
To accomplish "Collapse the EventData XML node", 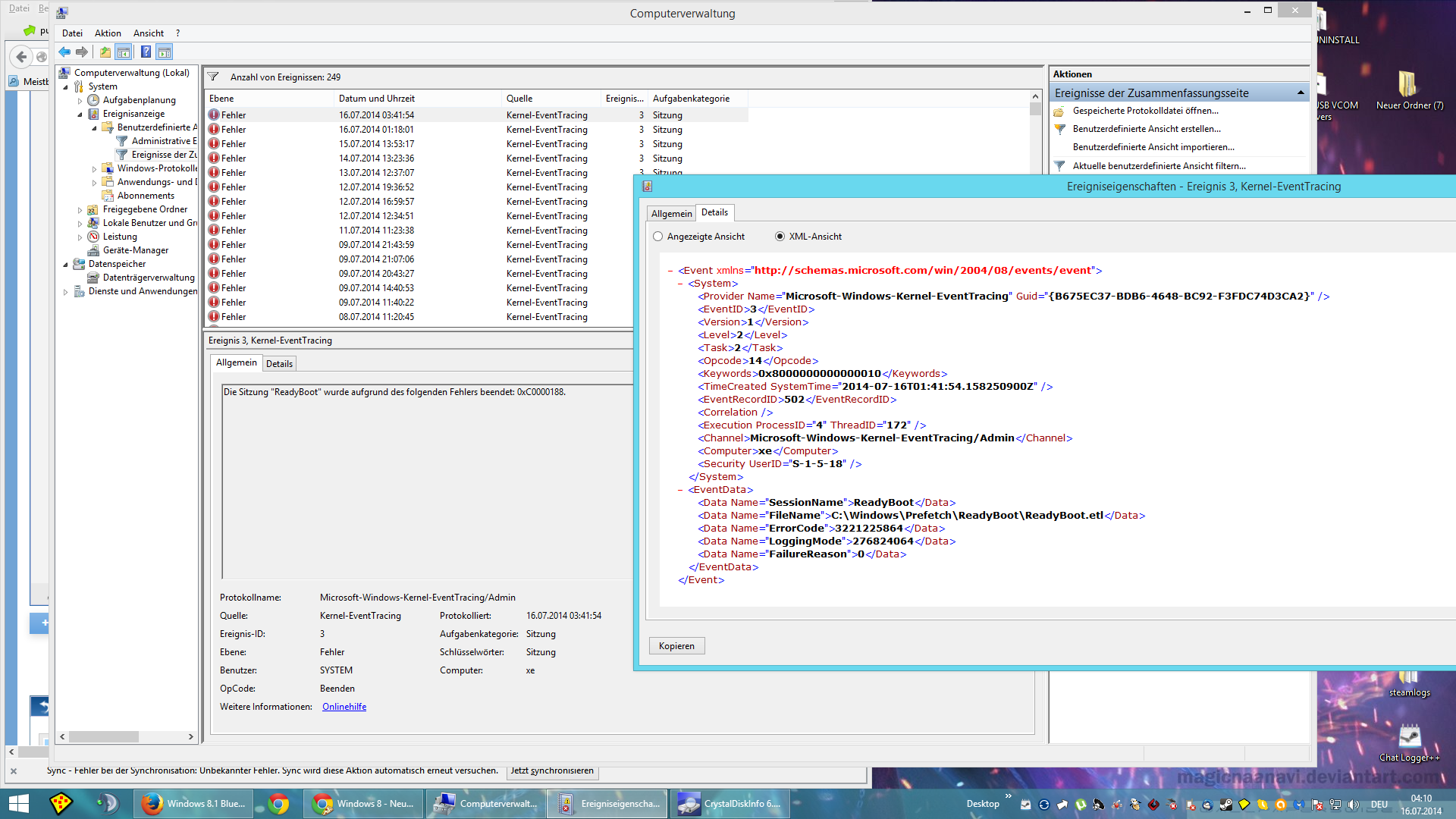I will (680, 490).
